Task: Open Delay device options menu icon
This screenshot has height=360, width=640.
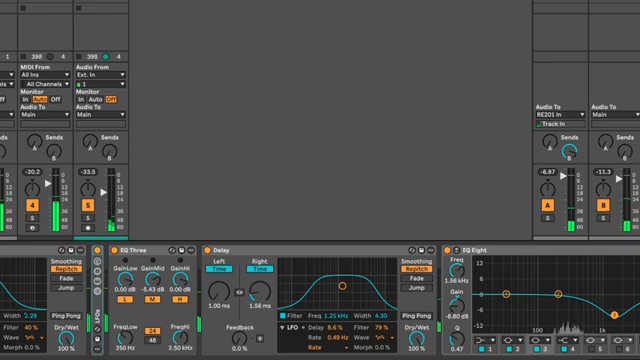Action: (431, 250)
